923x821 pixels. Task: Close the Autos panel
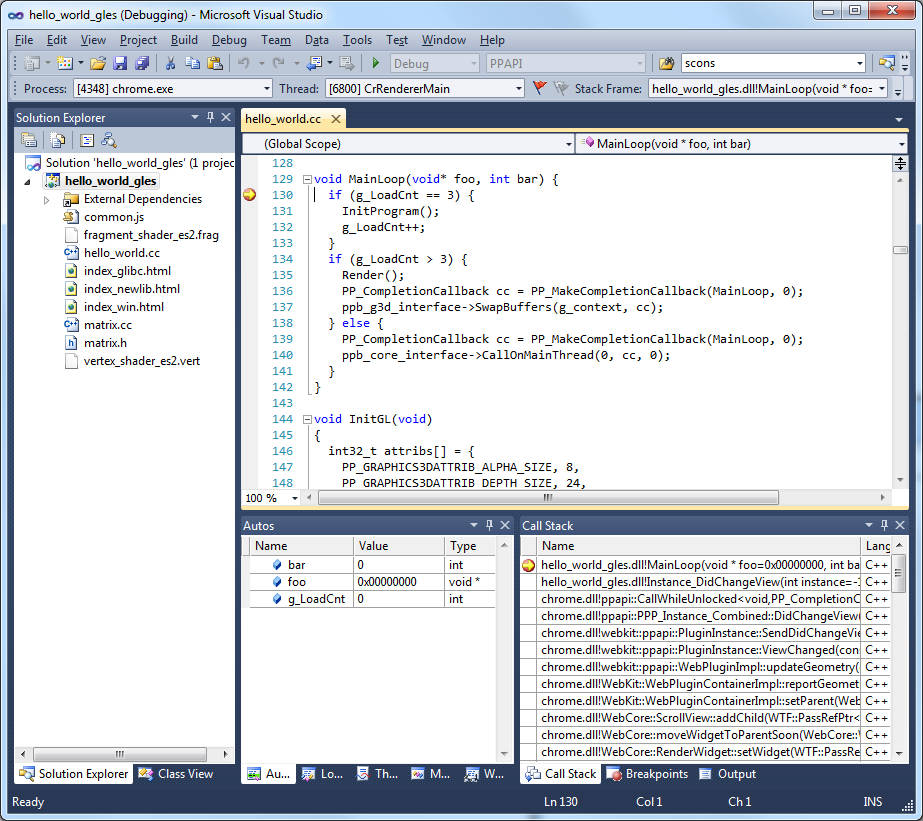click(505, 525)
